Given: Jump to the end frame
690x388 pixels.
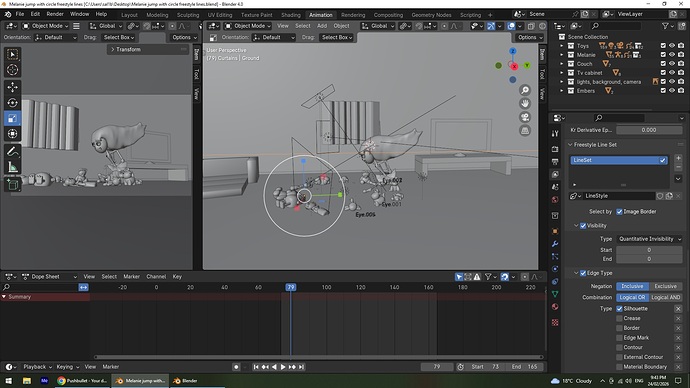Looking at the screenshot, I should pos(301,367).
